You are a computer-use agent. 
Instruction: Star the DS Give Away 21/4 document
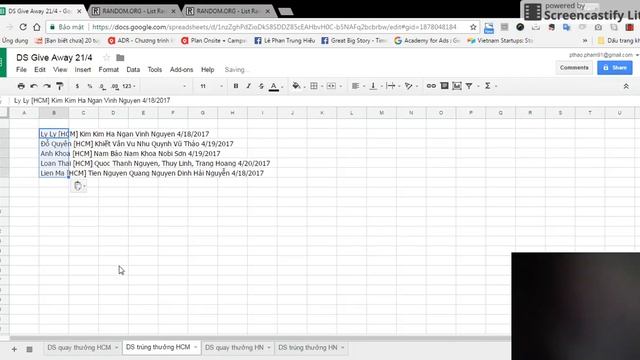107,58
